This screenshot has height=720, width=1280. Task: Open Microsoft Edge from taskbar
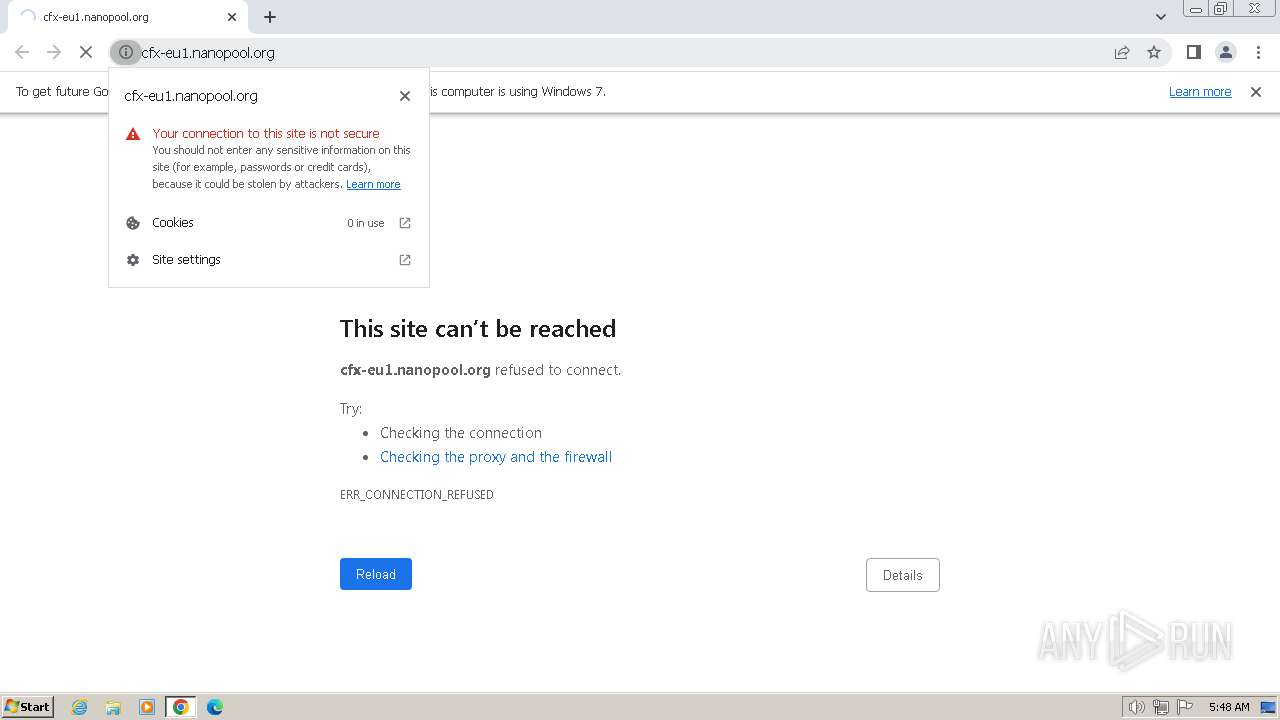point(215,707)
